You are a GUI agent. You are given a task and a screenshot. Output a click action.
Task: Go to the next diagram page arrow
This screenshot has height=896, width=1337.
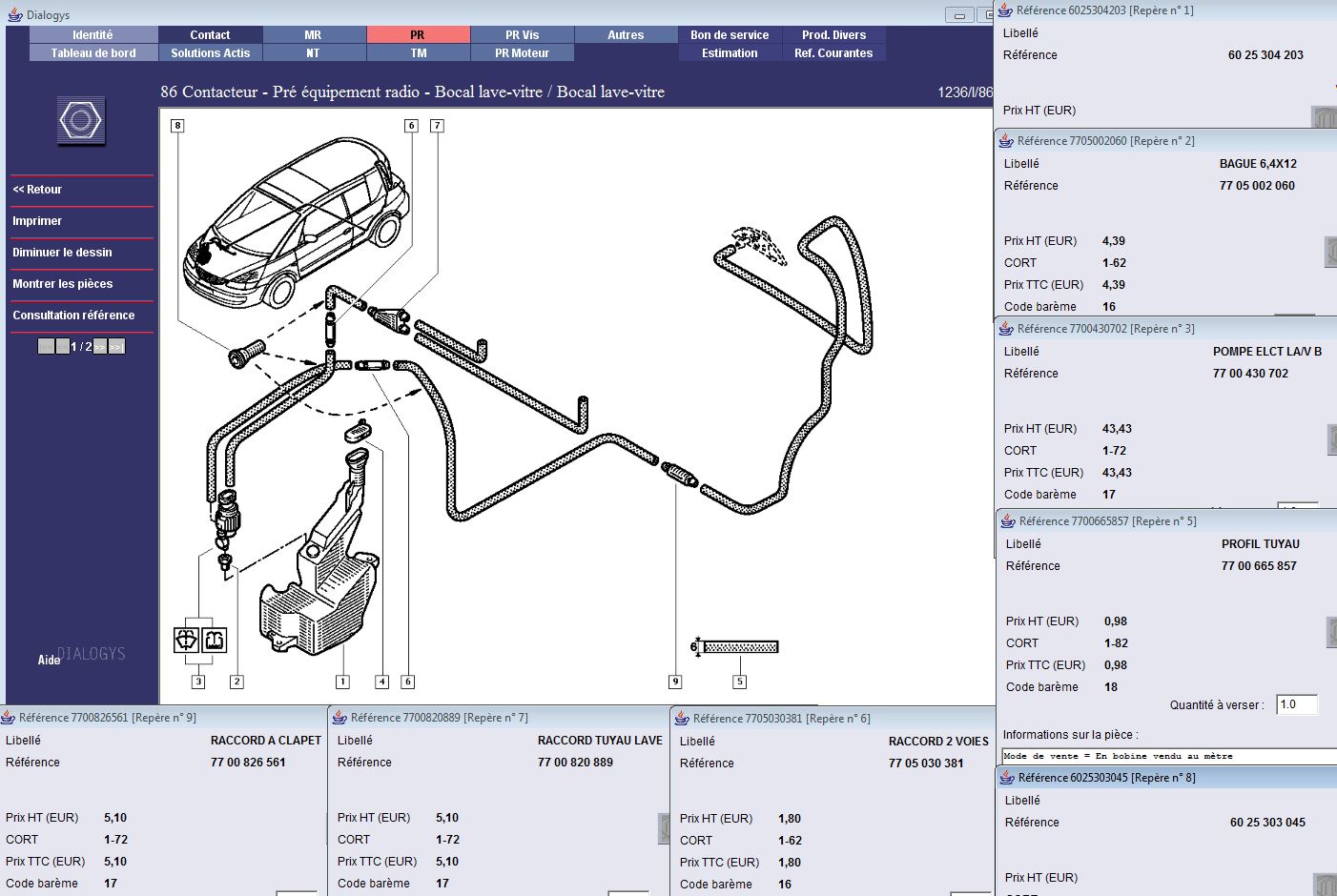pyautogui.click(x=100, y=347)
